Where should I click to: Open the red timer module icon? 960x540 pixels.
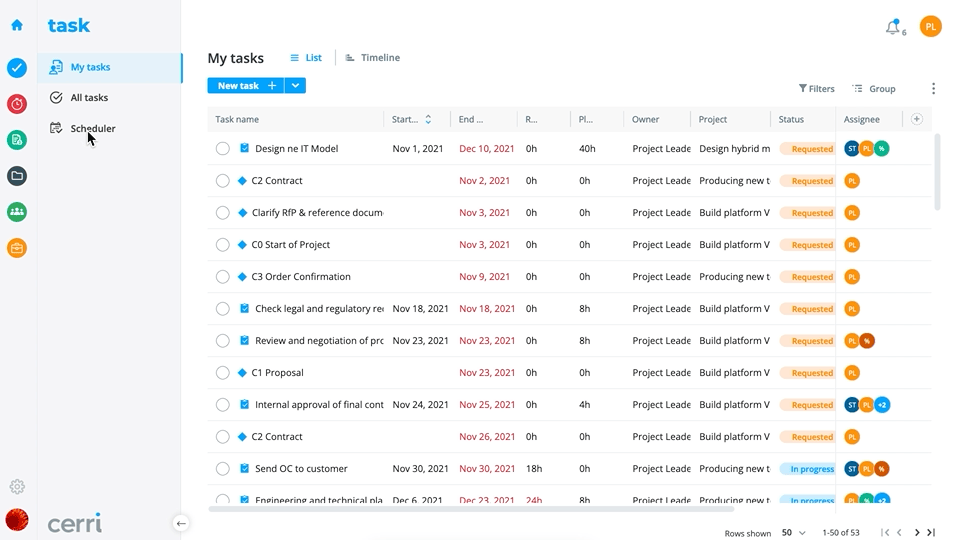[x=17, y=103]
